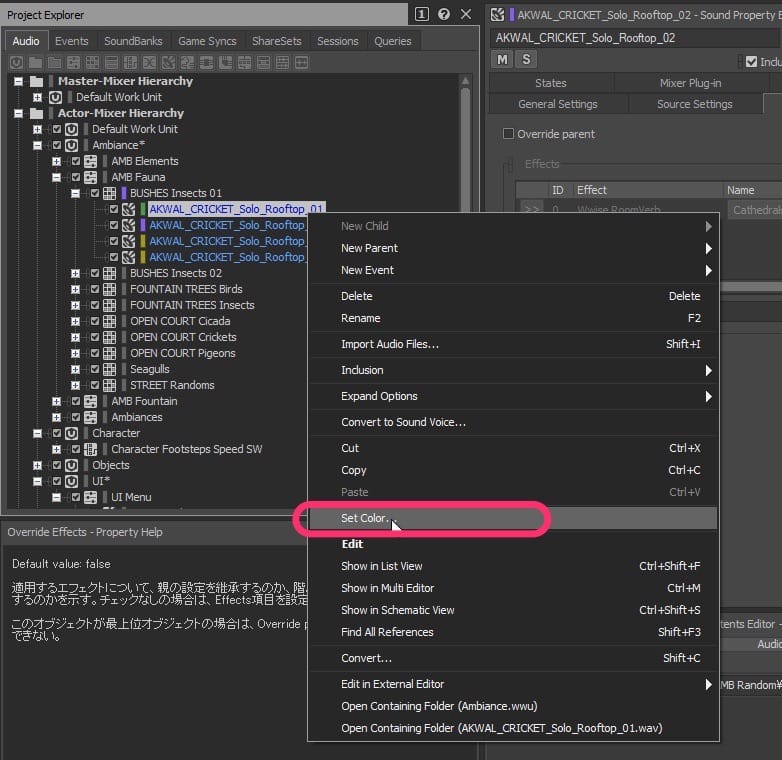The width and height of the screenshot is (782, 760).
Task: Click the Random Container toolbar icon
Action: click(92, 62)
